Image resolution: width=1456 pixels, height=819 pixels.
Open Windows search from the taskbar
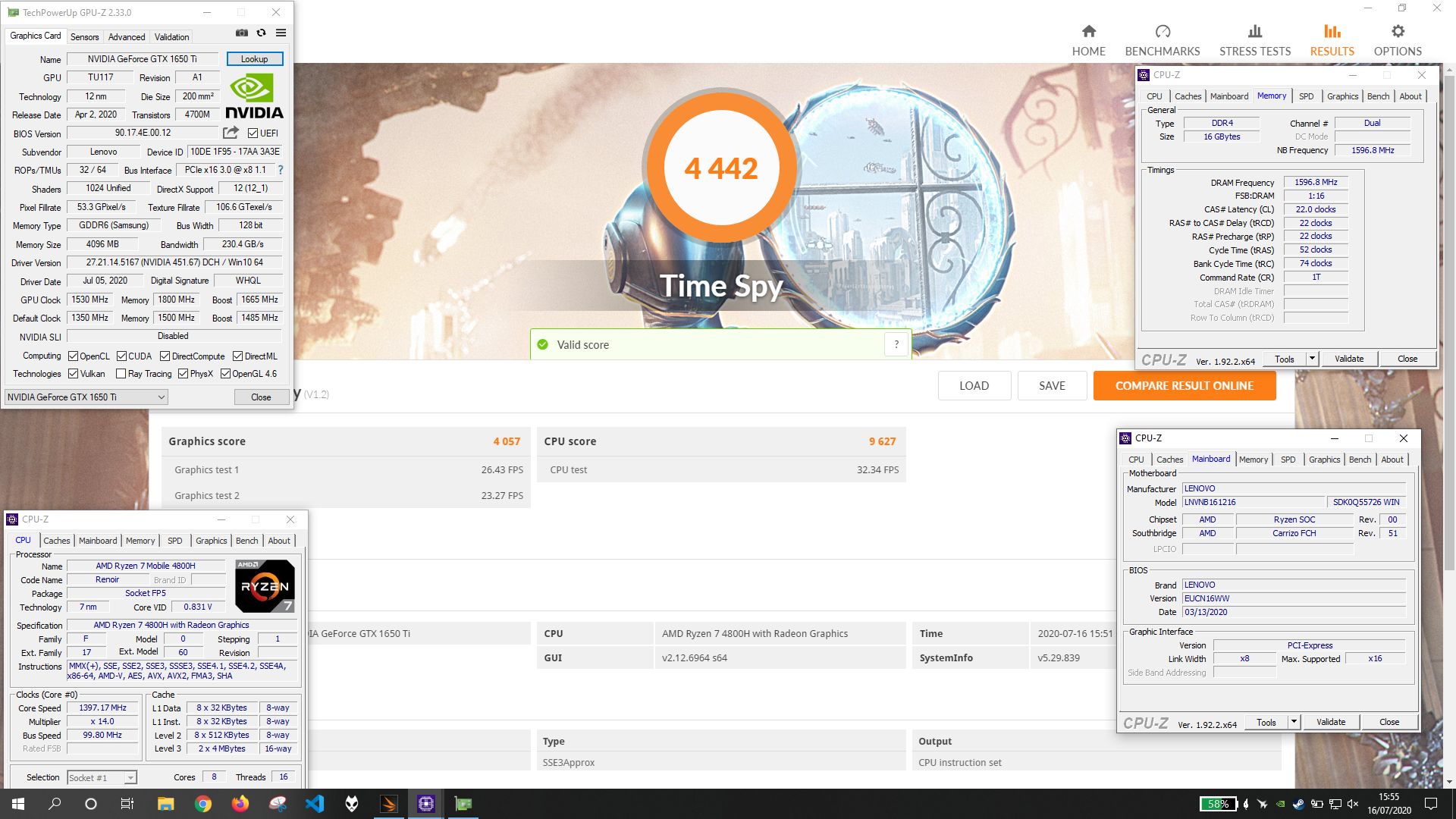tap(55, 804)
